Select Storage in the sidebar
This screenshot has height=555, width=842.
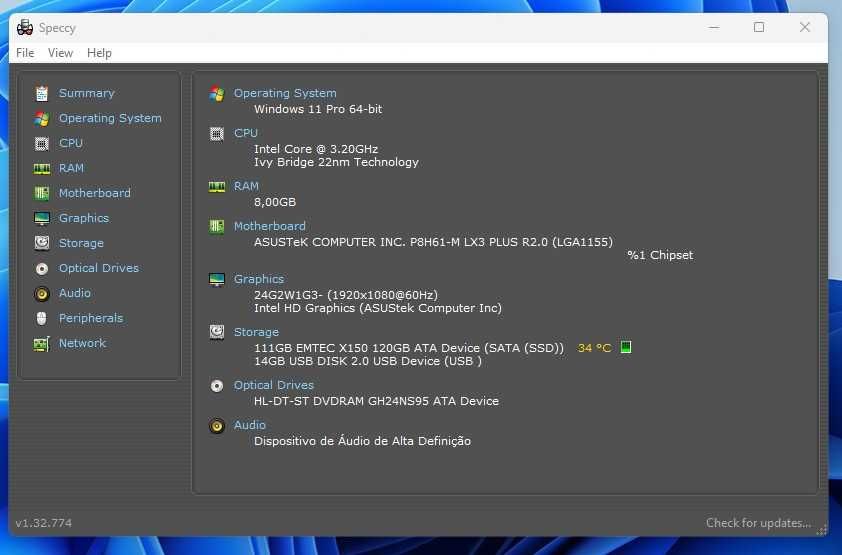click(x=81, y=243)
